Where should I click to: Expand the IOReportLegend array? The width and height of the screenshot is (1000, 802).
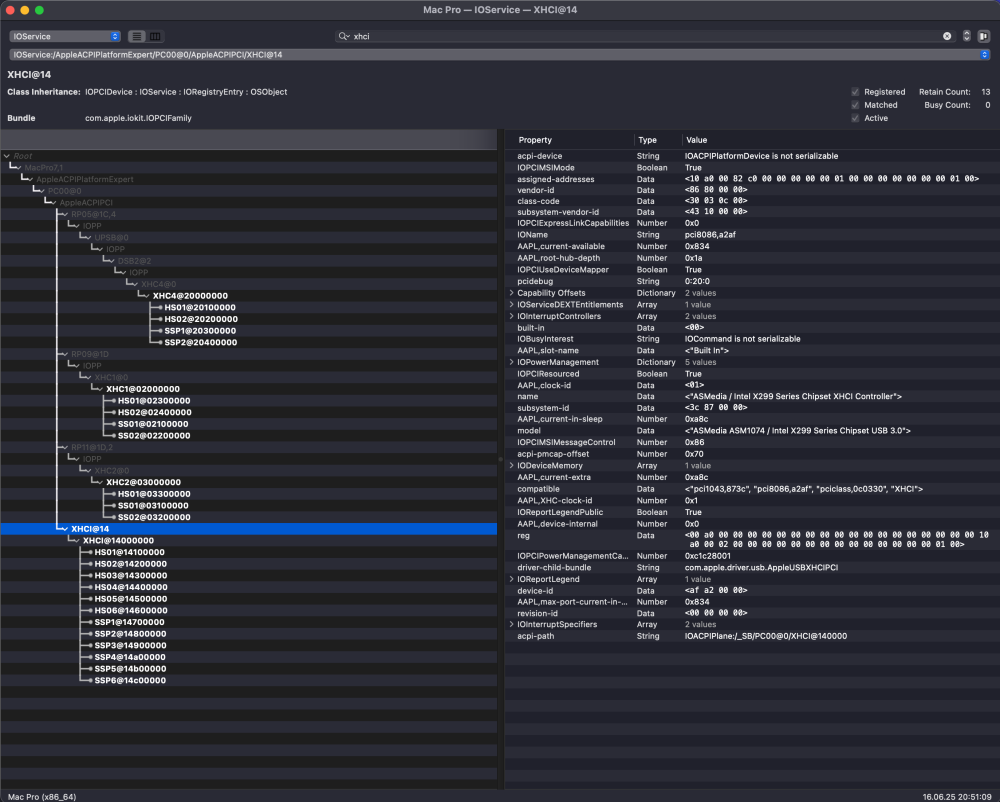pos(511,579)
